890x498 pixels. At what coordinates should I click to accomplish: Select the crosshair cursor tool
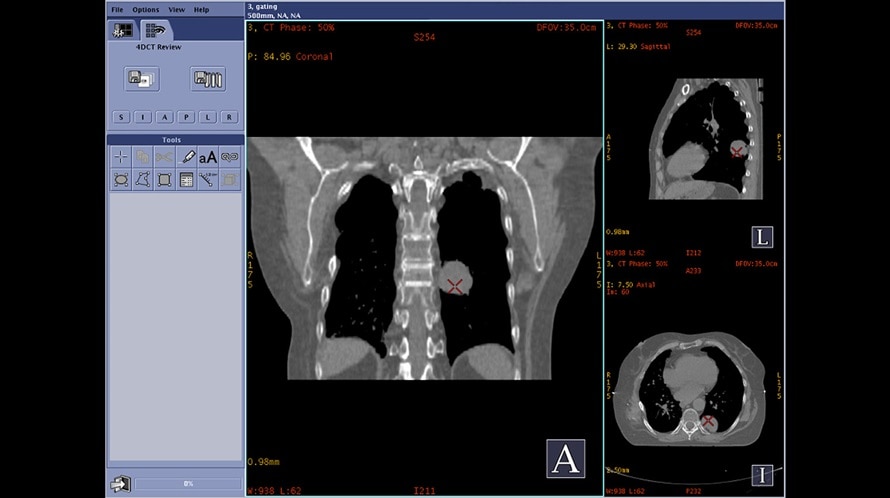(x=121, y=157)
